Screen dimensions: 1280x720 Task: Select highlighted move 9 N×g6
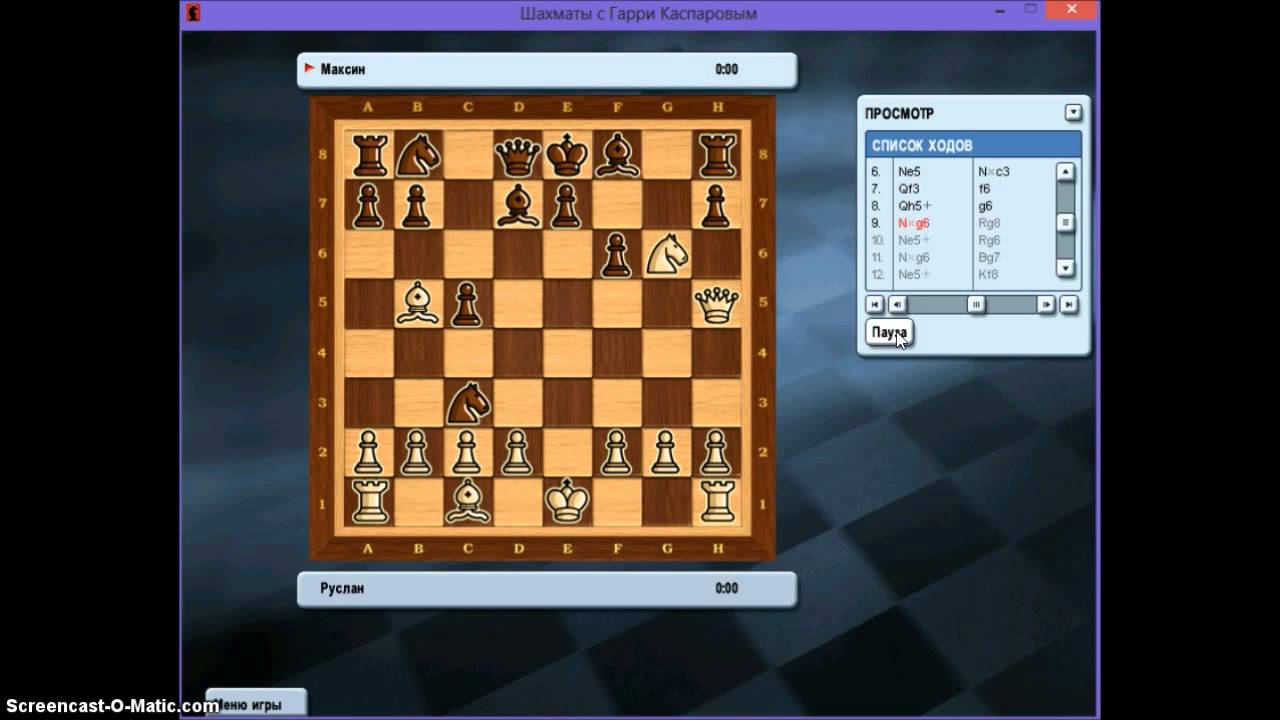[913, 223]
